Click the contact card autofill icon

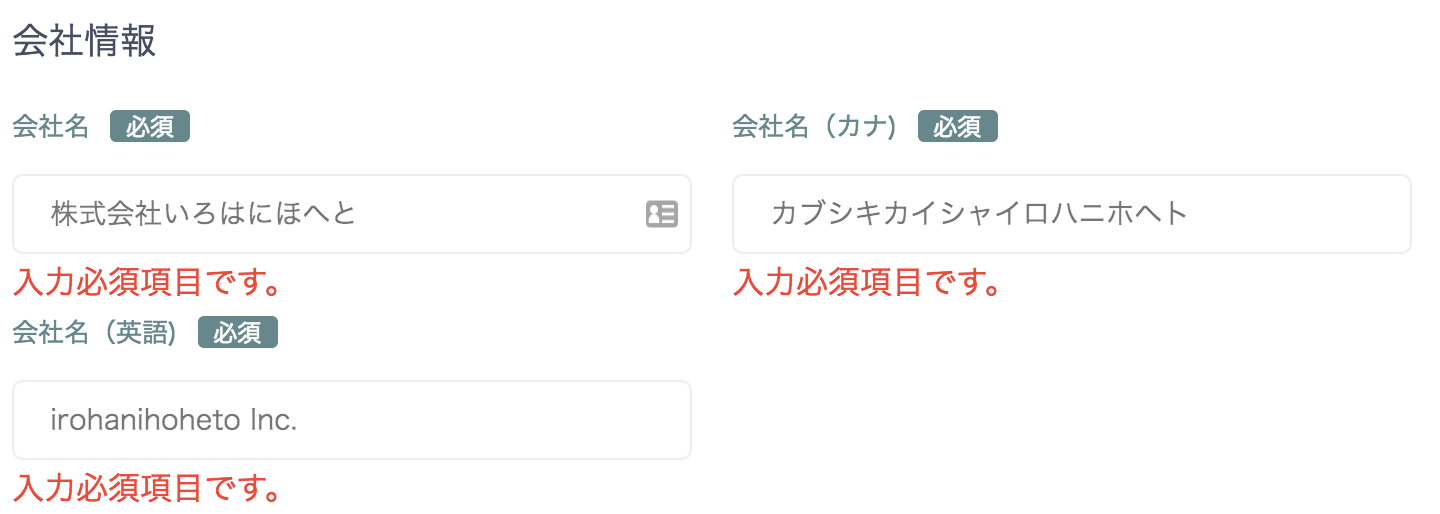coord(662,214)
